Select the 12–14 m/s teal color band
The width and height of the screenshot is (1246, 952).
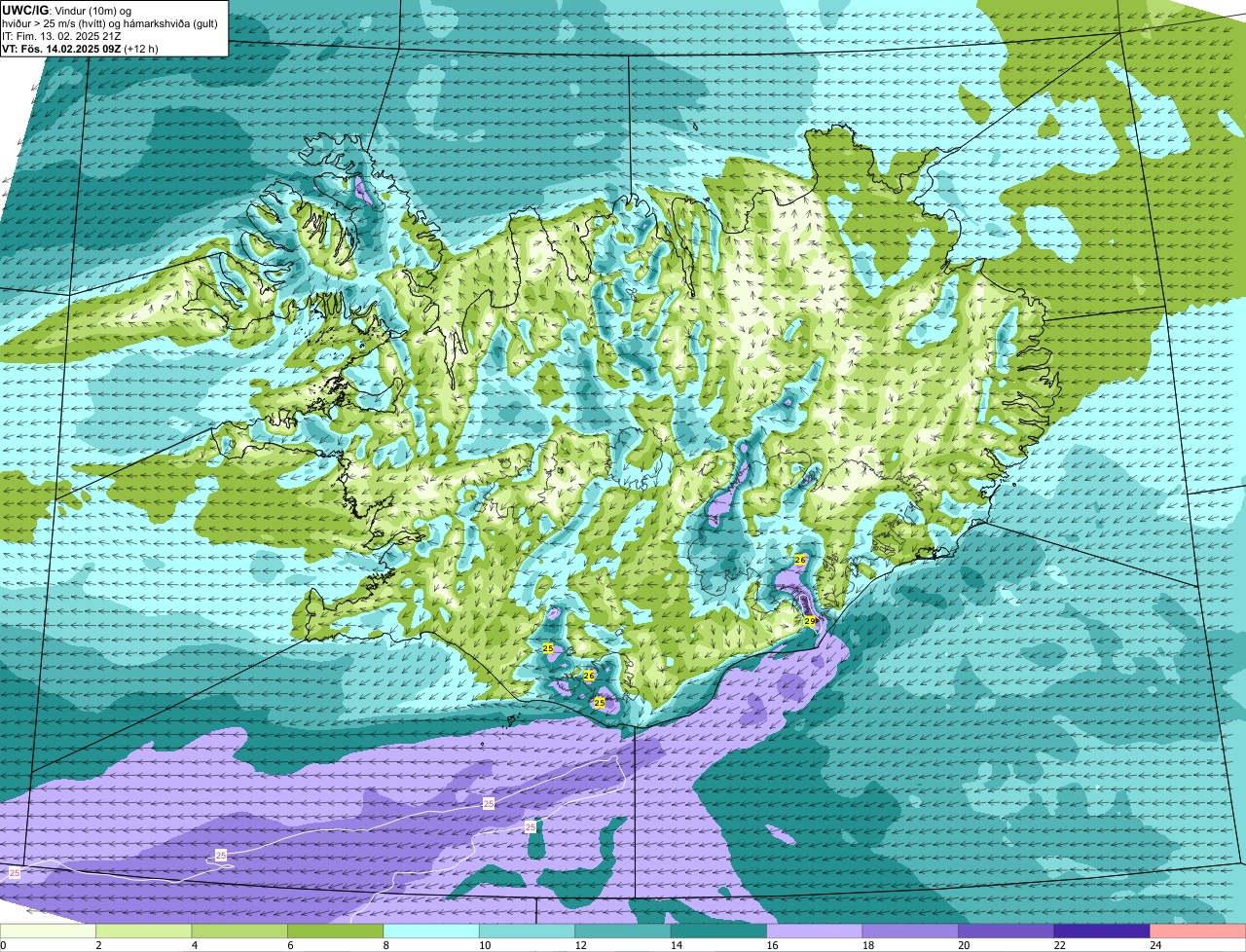(x=623, y=931)
